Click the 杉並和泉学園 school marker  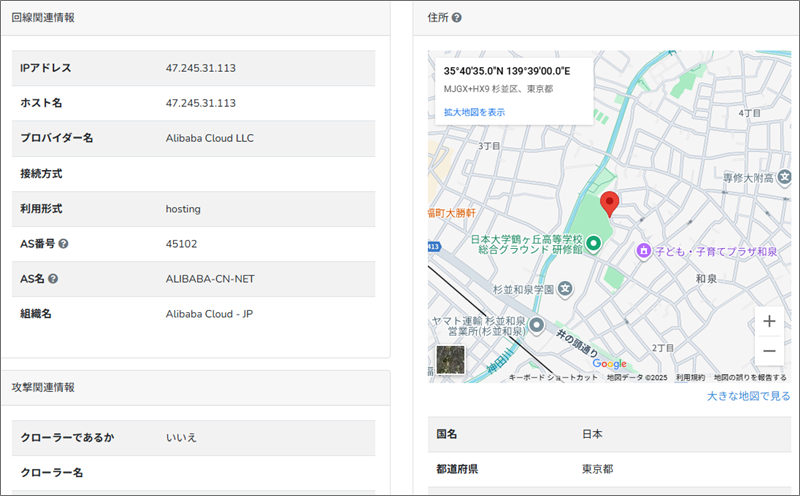(565, 289)
